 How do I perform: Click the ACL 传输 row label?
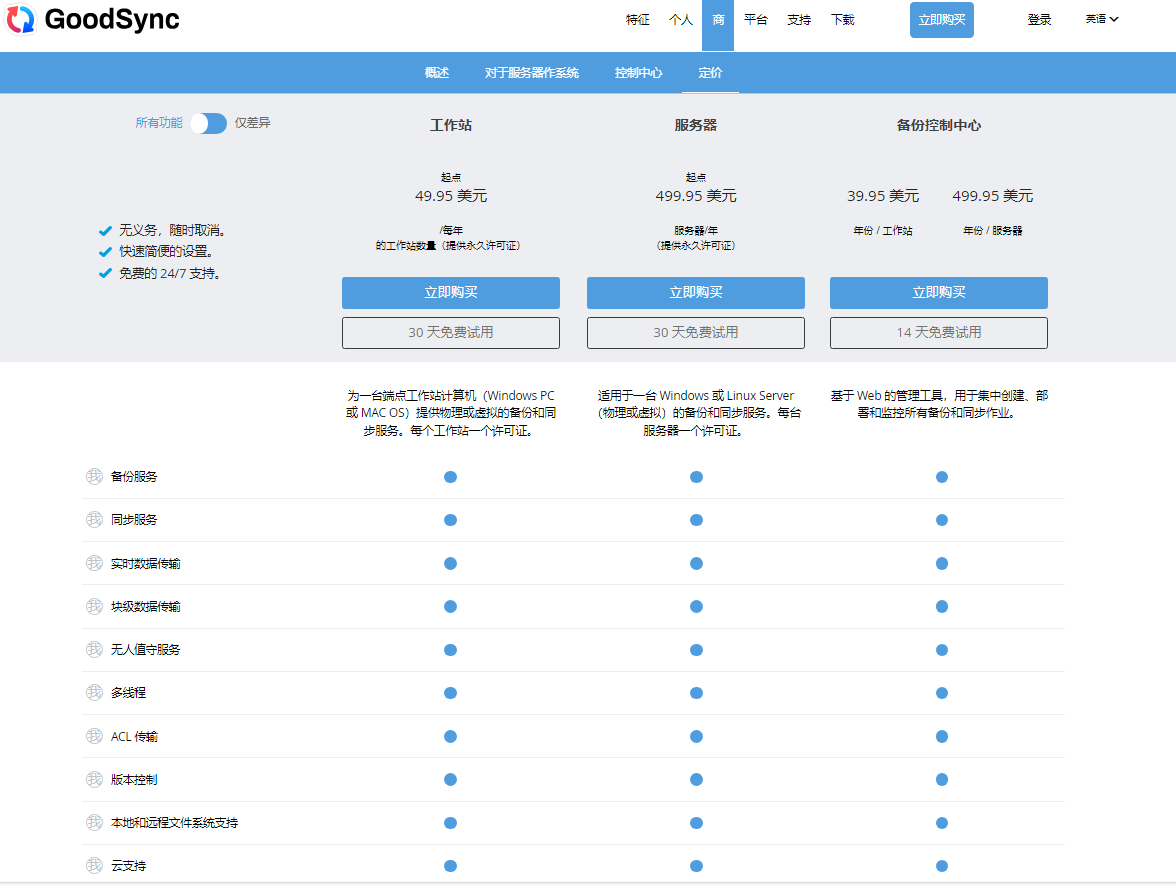click(134, 736)
